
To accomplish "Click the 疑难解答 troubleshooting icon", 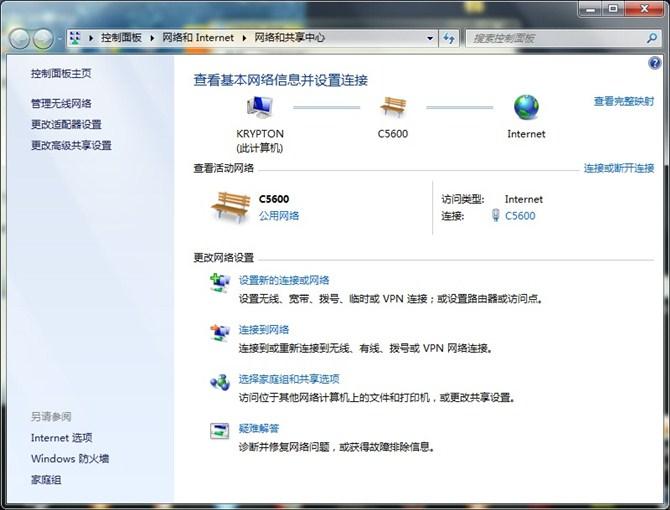I will point(219,431).
